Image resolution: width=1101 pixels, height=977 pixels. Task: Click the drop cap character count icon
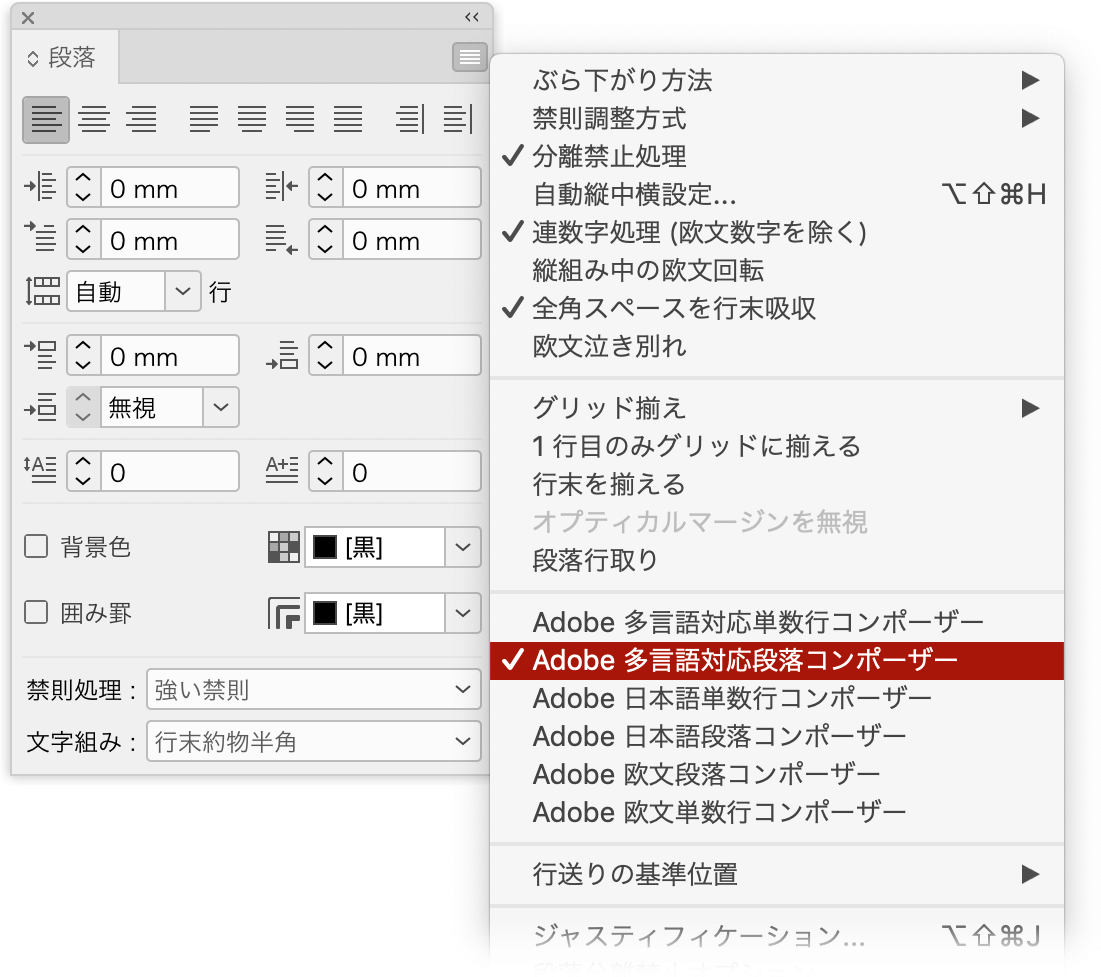tap(282, 470)
